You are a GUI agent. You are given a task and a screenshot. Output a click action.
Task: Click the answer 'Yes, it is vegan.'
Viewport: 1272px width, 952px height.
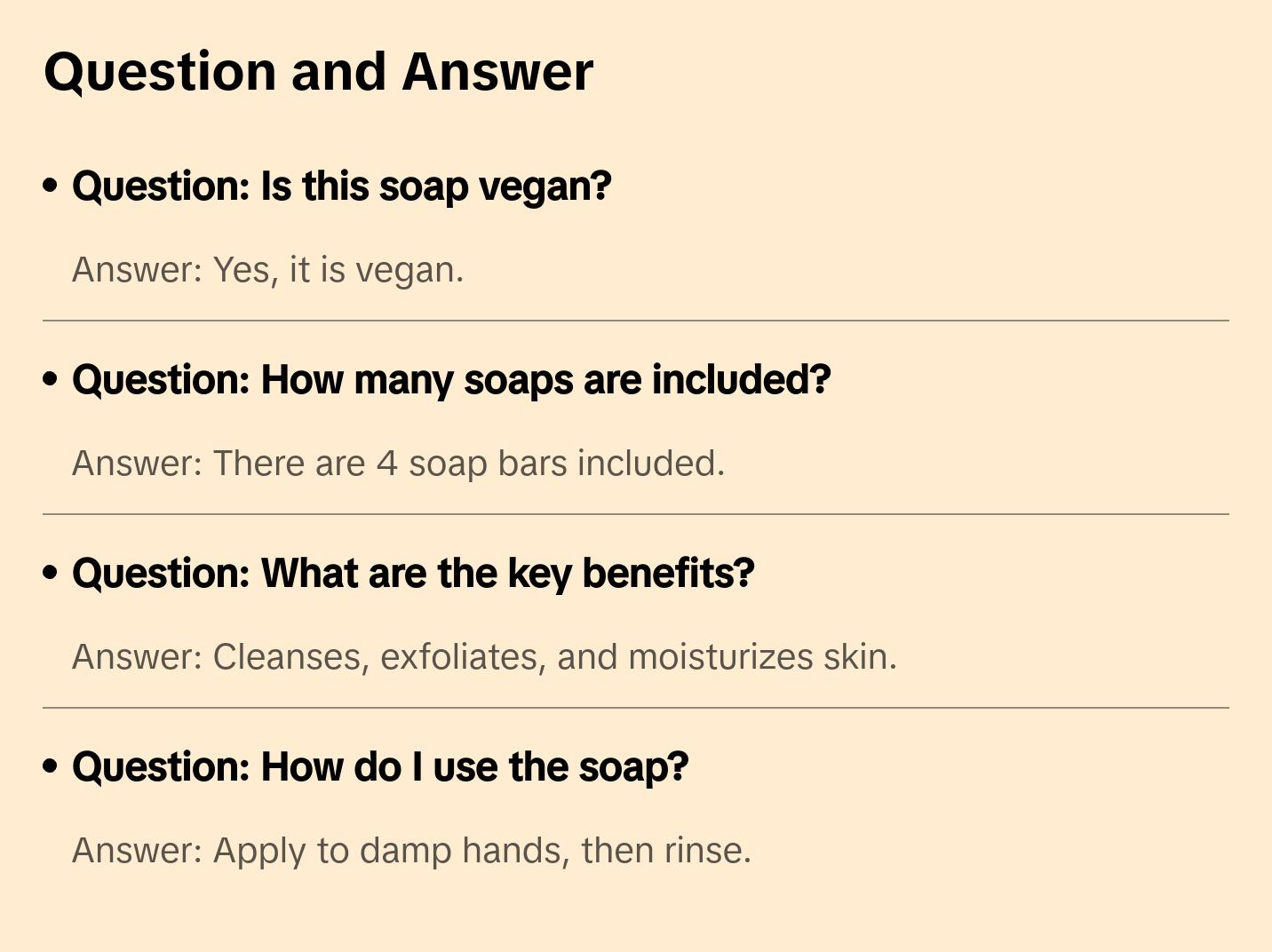point(267,270)
